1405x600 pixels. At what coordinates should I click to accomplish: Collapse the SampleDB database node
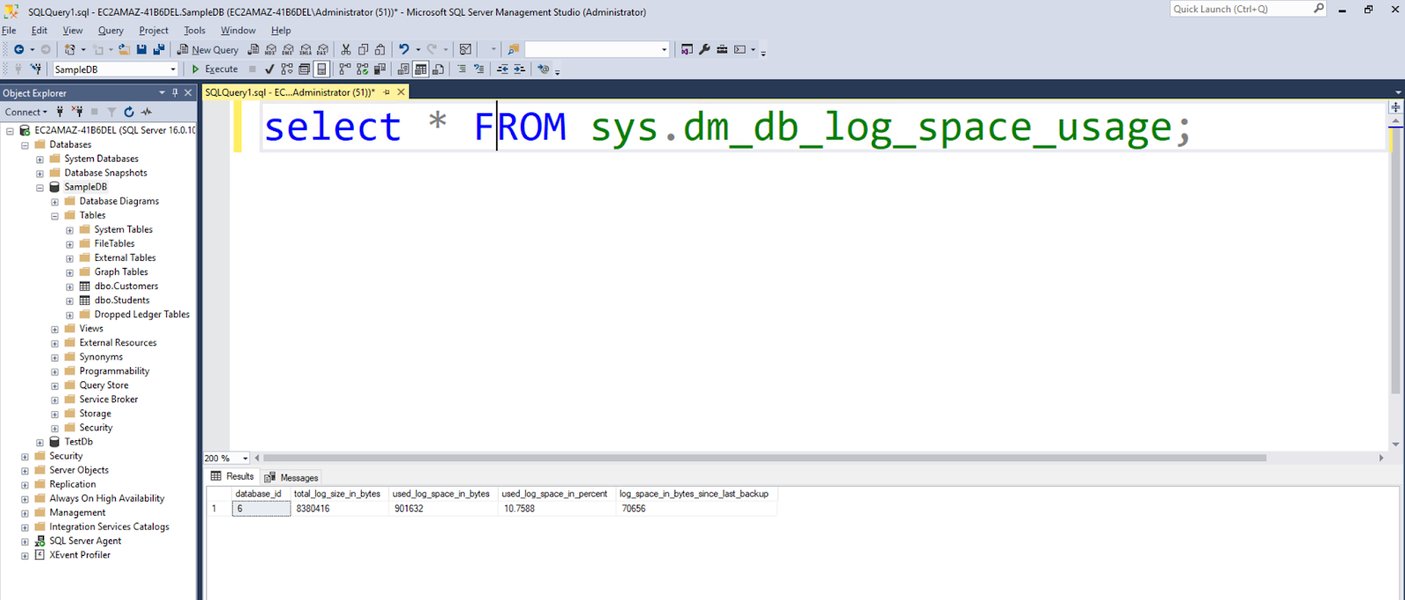[40, 187]
